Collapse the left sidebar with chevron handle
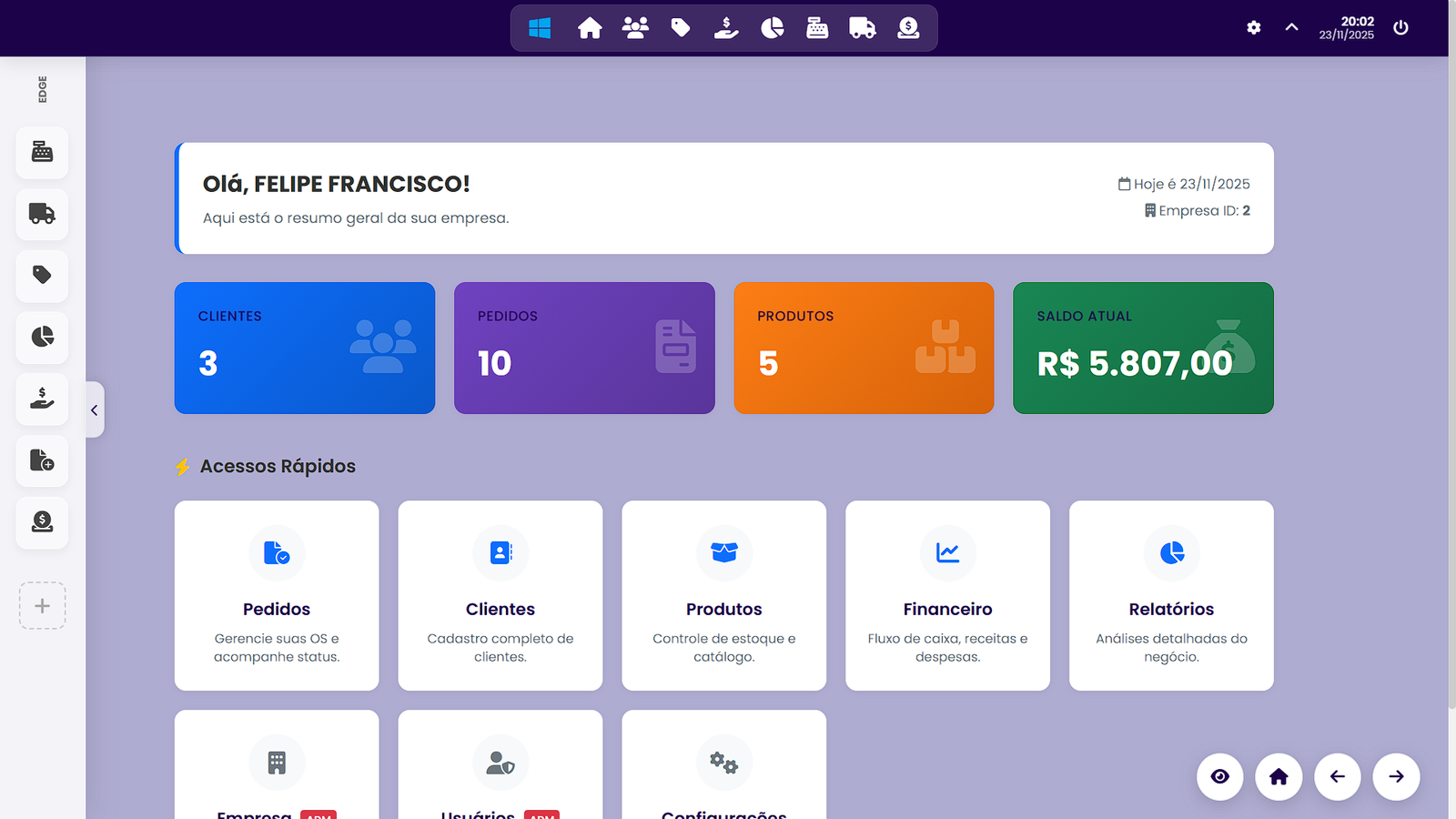1456x819 pixels. [x=95, y=410]
